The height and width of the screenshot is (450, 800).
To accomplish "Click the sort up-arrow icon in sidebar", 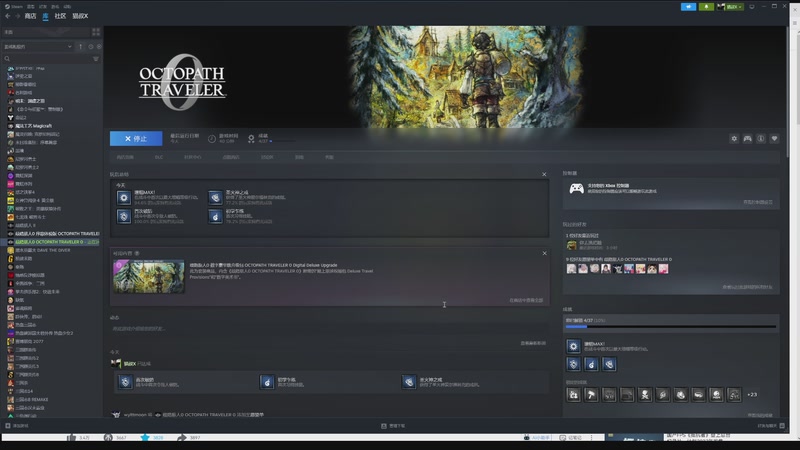I will [x=81, y=46].
